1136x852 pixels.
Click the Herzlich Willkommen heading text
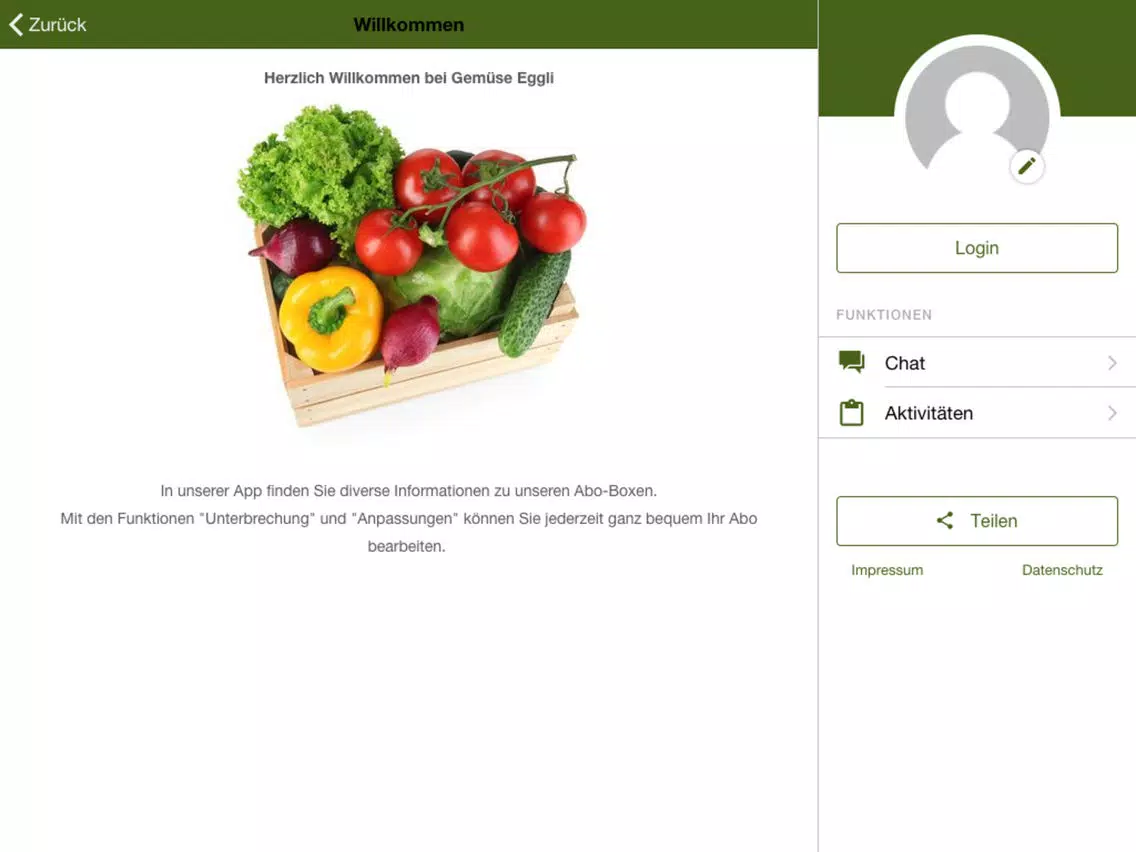pos(409,78)
